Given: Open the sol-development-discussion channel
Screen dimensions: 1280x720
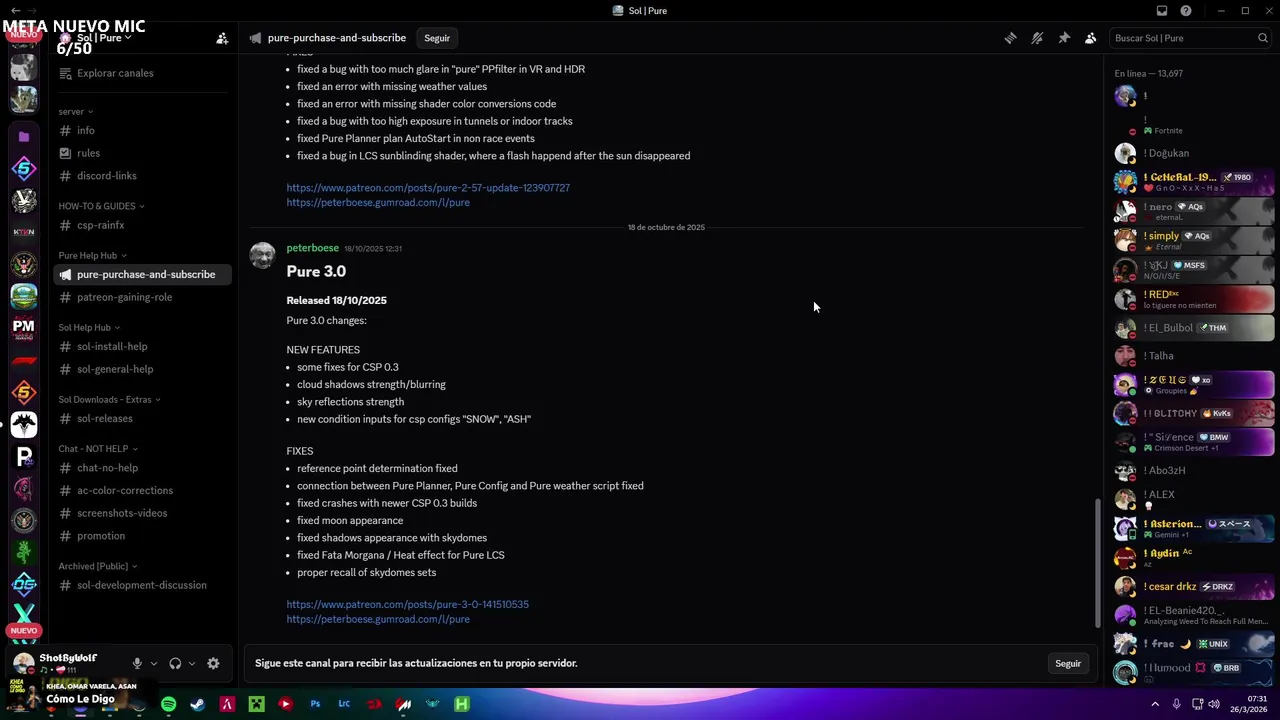Looking at the screenshot, I should pyautogui.click(x=143, y=585).
